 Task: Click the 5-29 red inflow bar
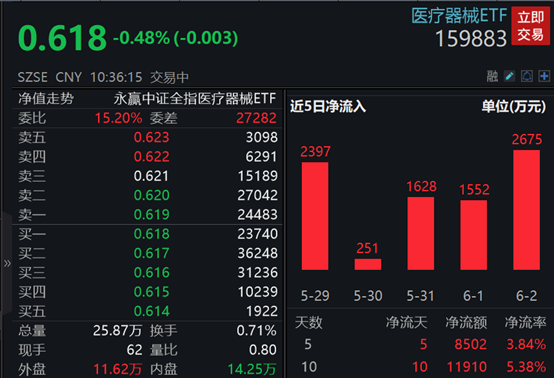pyautogui.click(x=315, y=216)
